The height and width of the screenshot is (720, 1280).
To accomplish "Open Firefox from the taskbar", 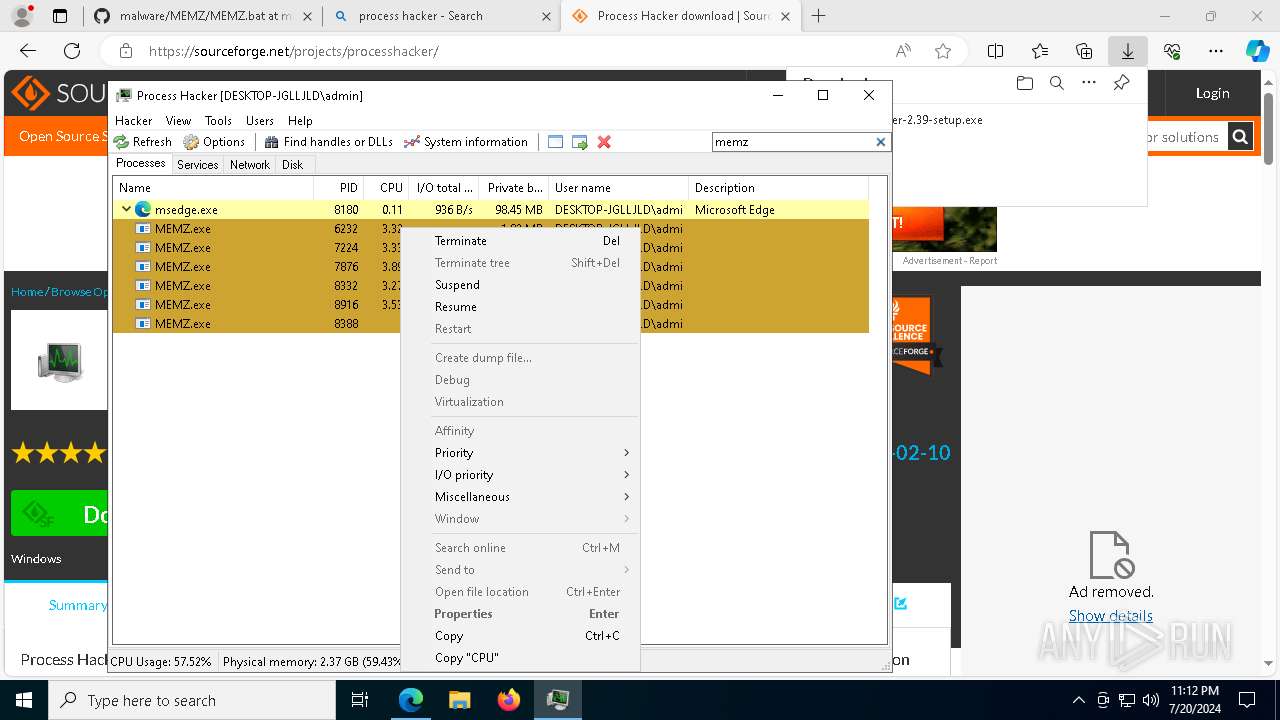I will click(509, 700).
